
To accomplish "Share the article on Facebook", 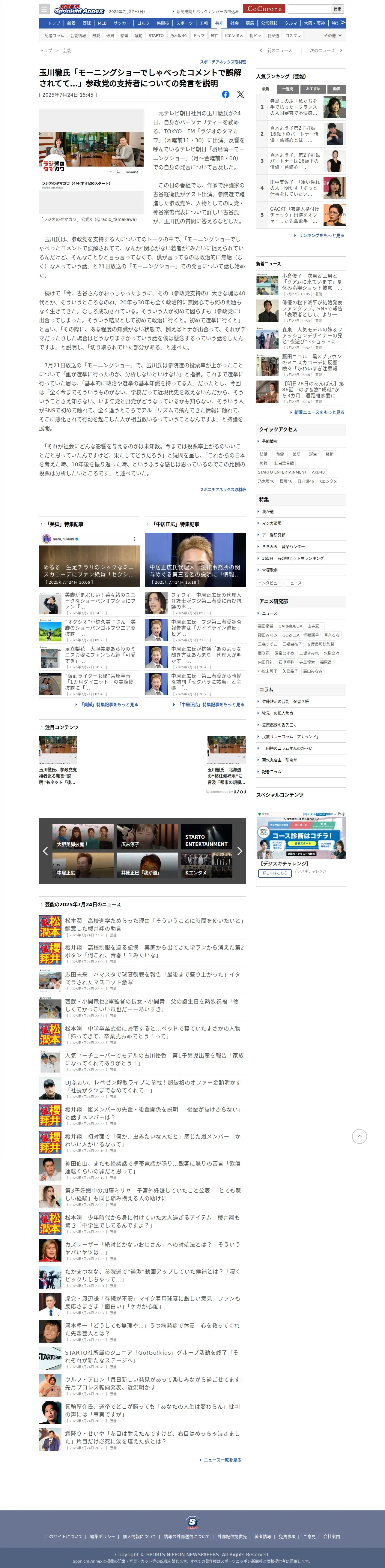I will tap(226, 94).
